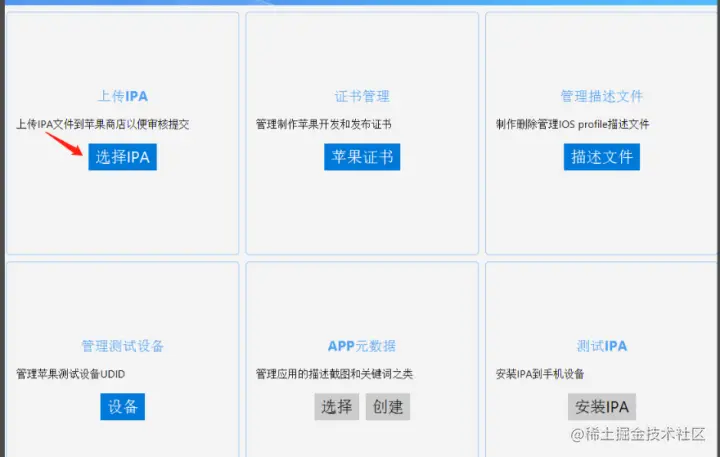720x457 pixels.
Task: Click the 选择 button under APP元数据
Action: click(337, 406)
